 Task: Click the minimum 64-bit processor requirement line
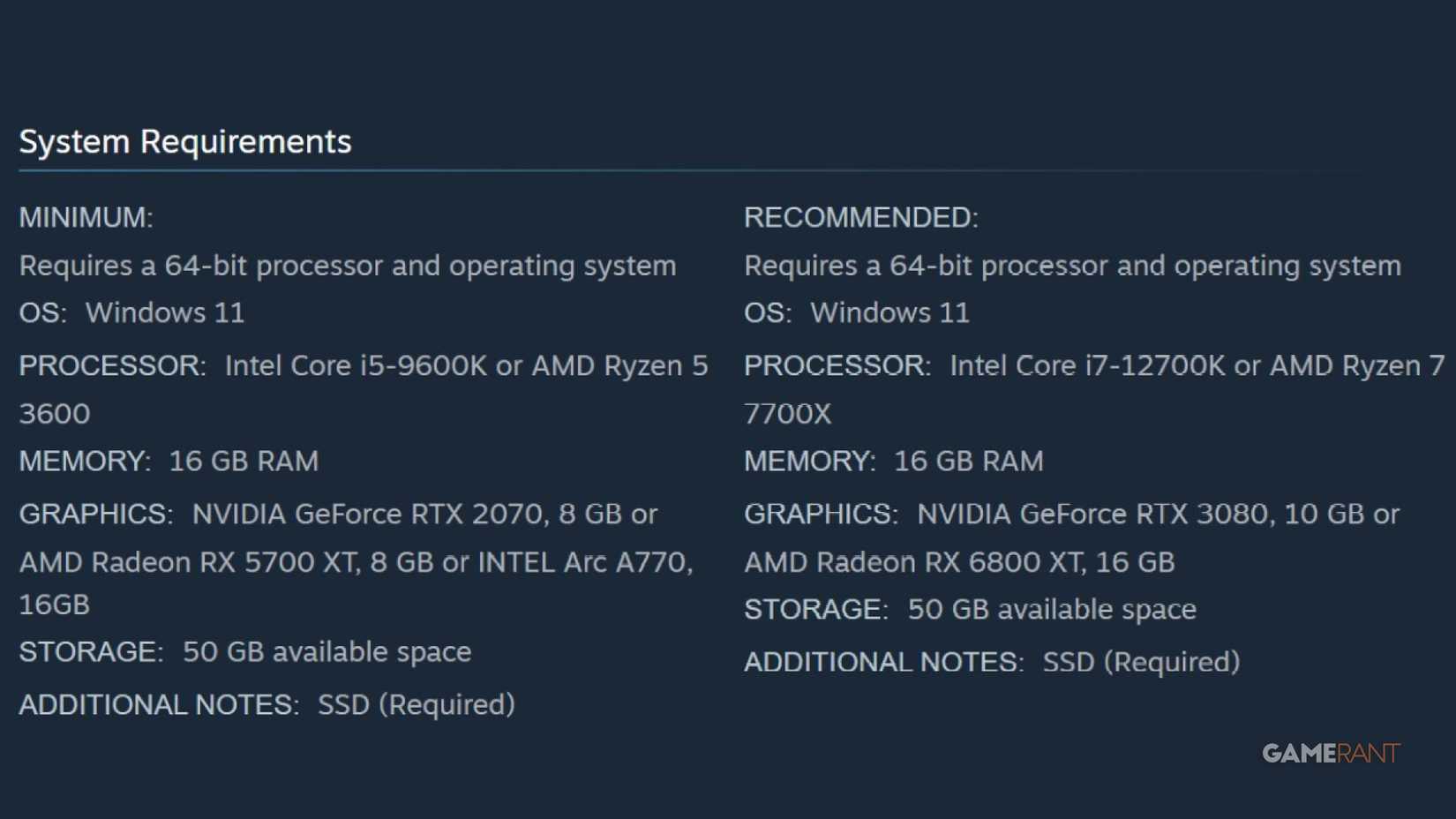(348, 265)
